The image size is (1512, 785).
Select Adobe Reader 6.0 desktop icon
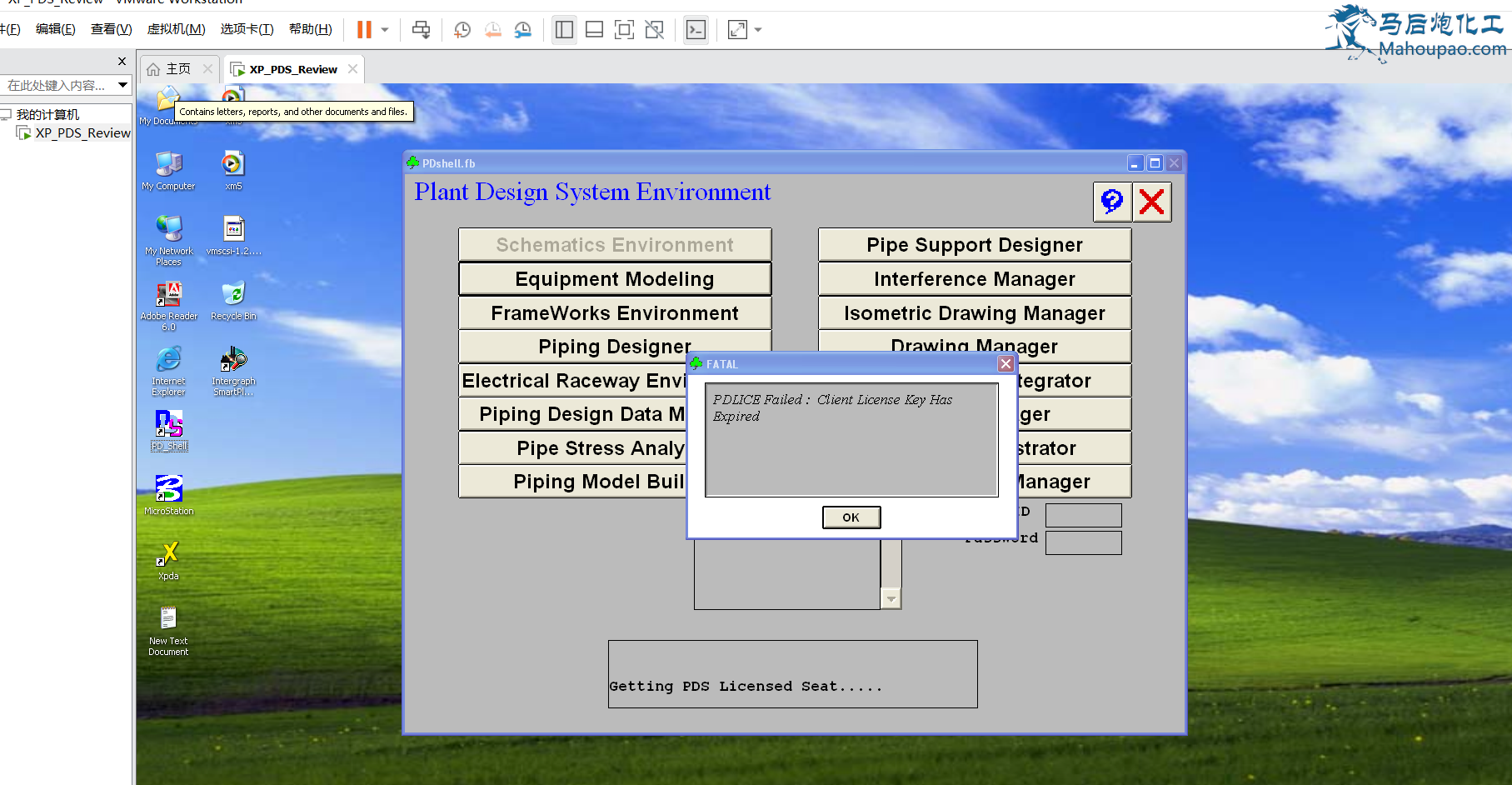(168, 306)
